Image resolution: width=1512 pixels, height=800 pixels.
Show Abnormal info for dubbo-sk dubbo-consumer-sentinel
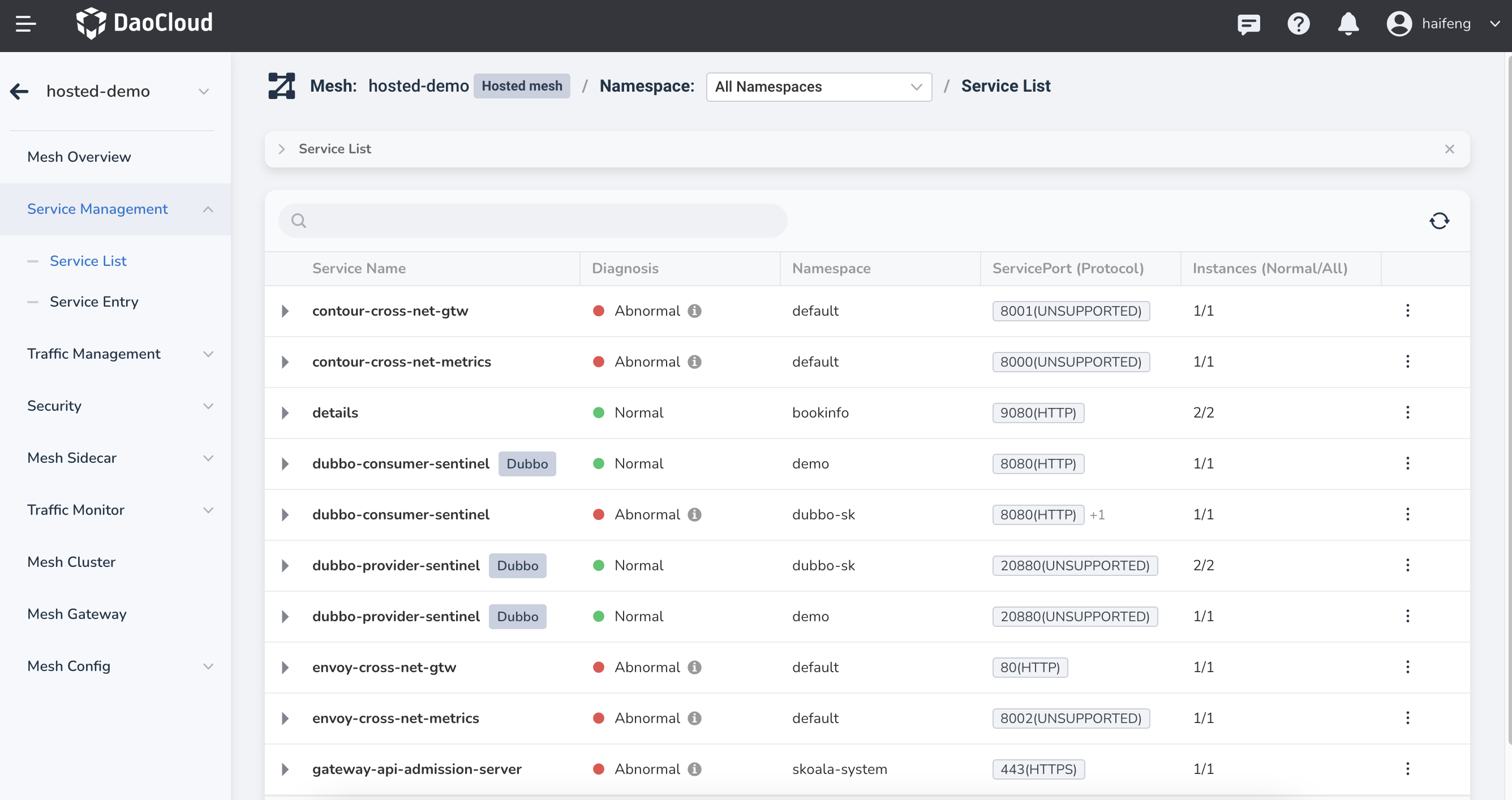click(694, 515)
